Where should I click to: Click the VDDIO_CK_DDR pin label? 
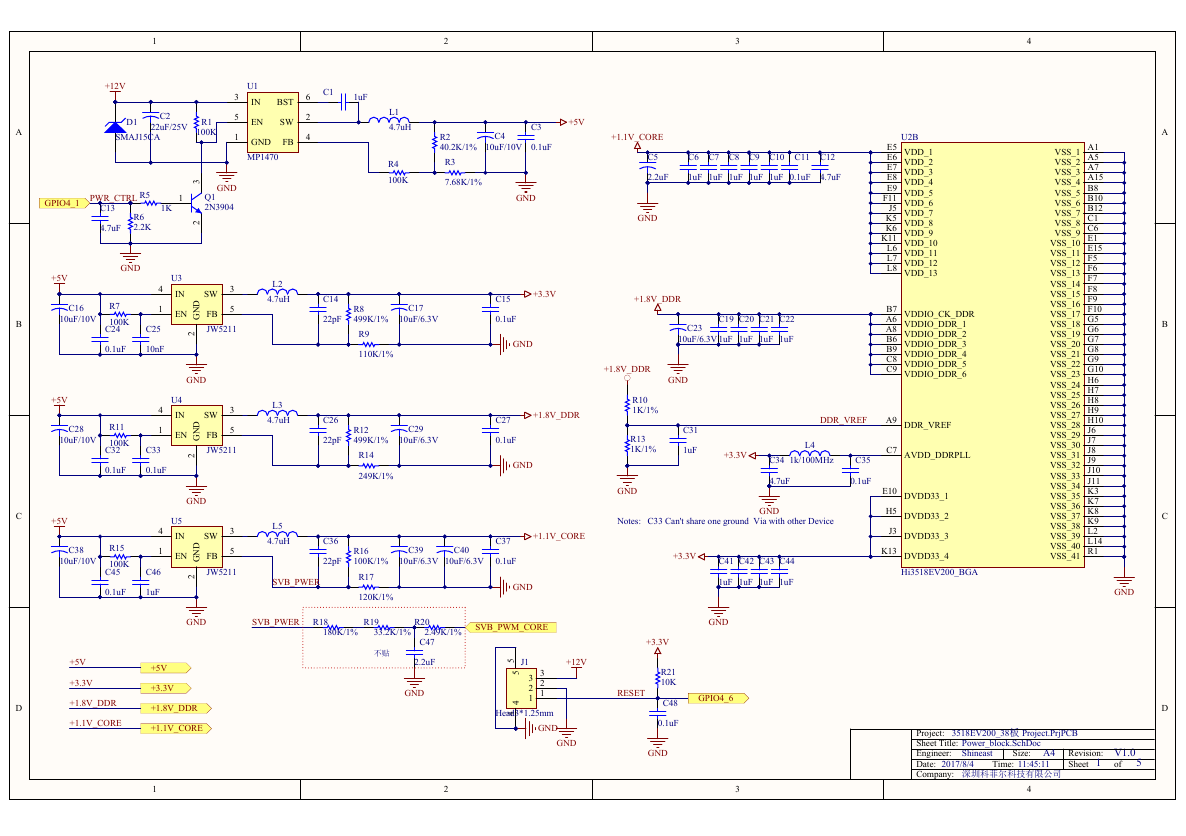pyautogui.click(x=939, y=314)
